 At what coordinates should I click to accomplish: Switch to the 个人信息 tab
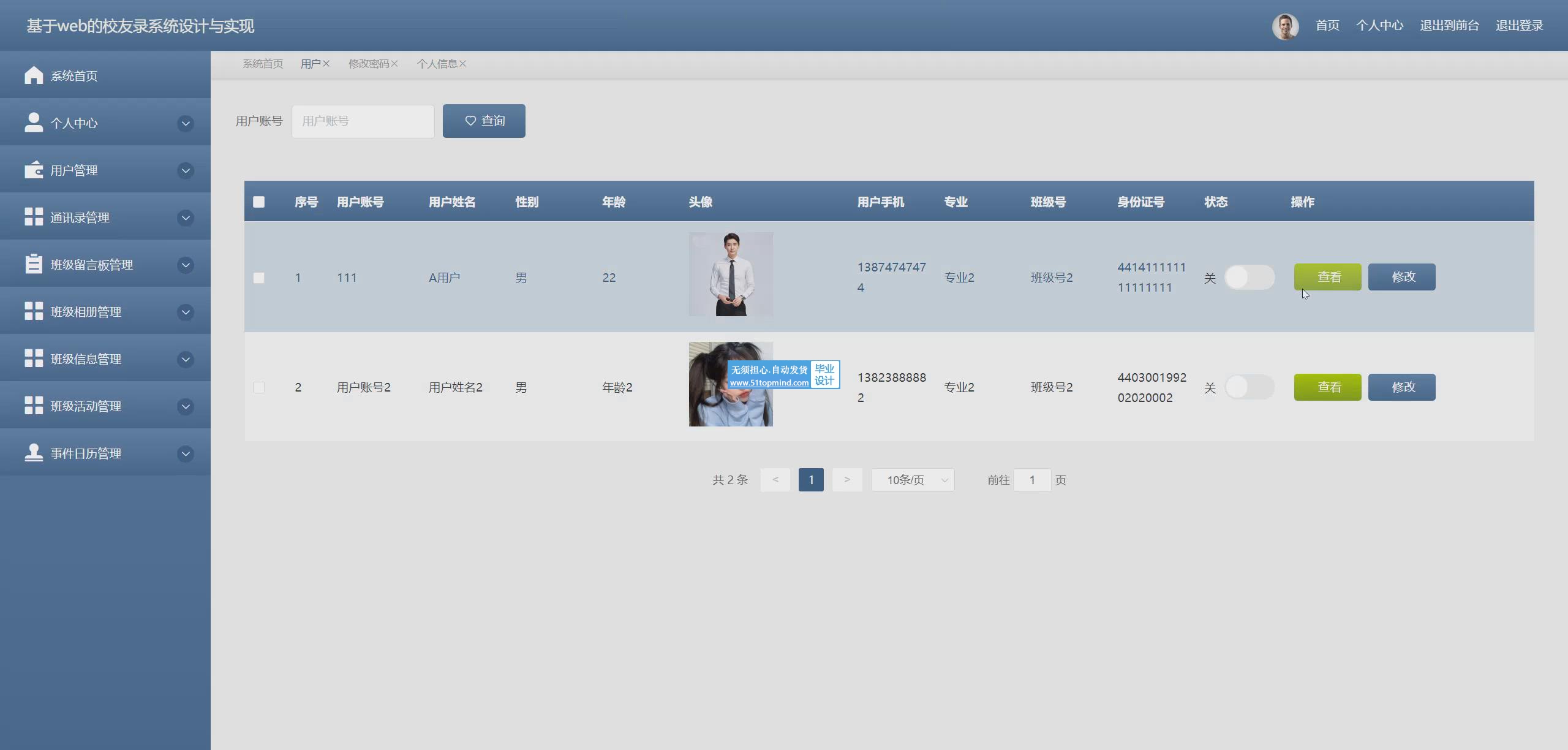click(437, 64)
